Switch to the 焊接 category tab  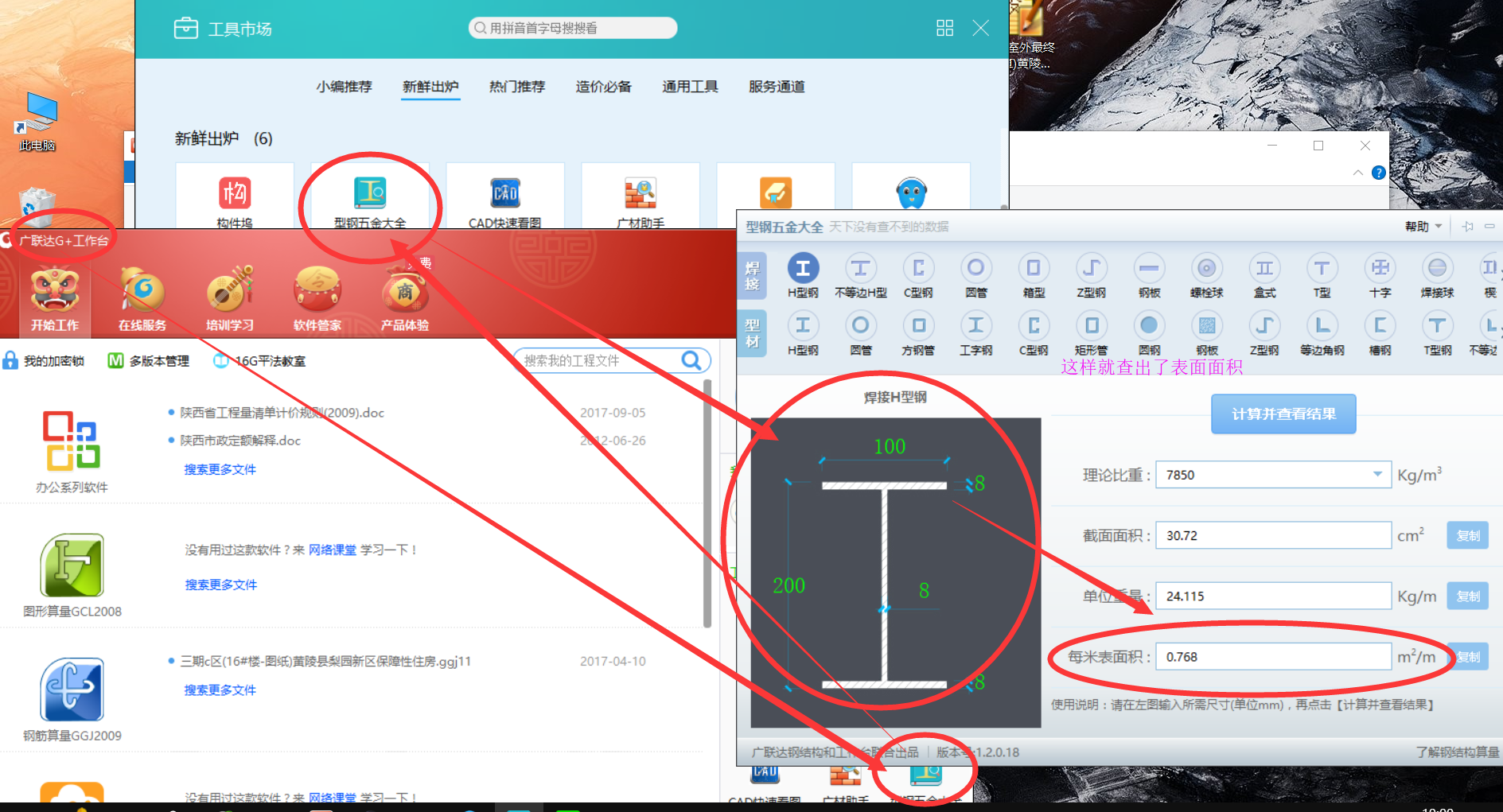[x=752, y=276]
